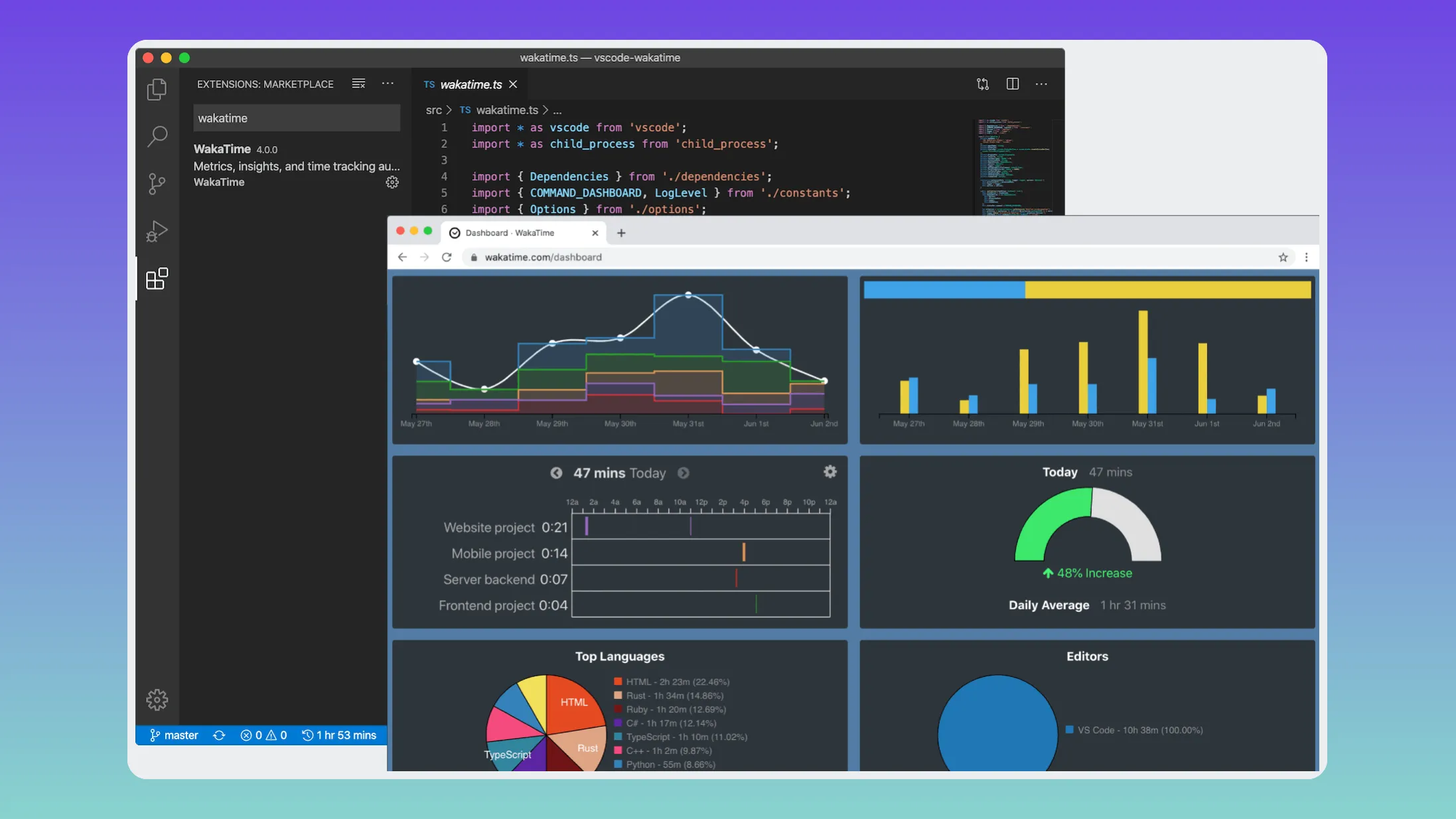
Task: Click the master branch in status bar
Action: 174,735
